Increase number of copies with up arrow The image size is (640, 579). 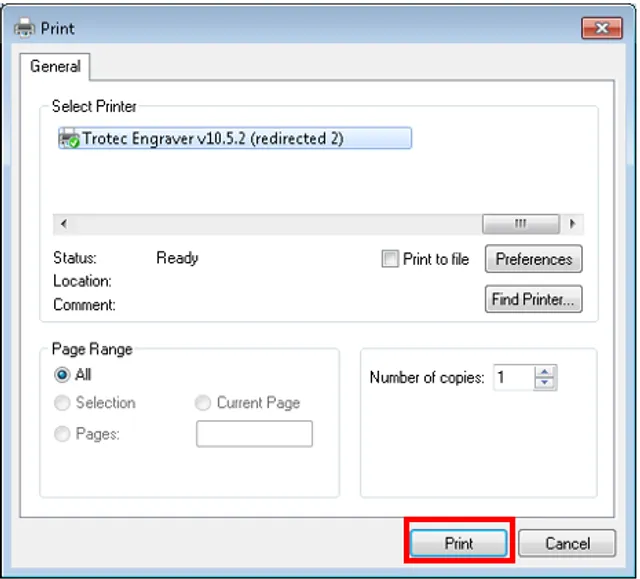point(545,372)
